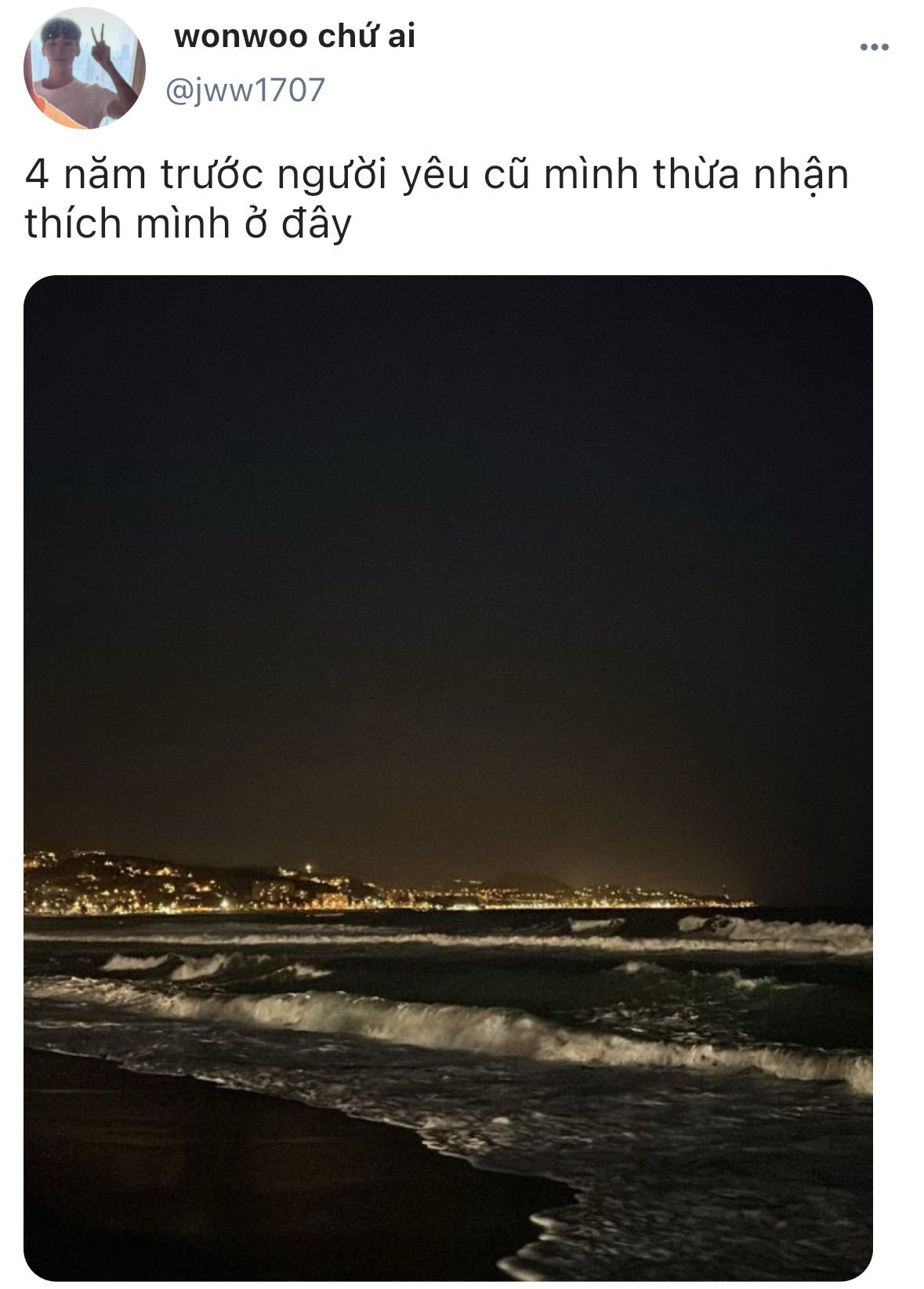
Task: Open the three-dot more options menu
Action: 874,49
